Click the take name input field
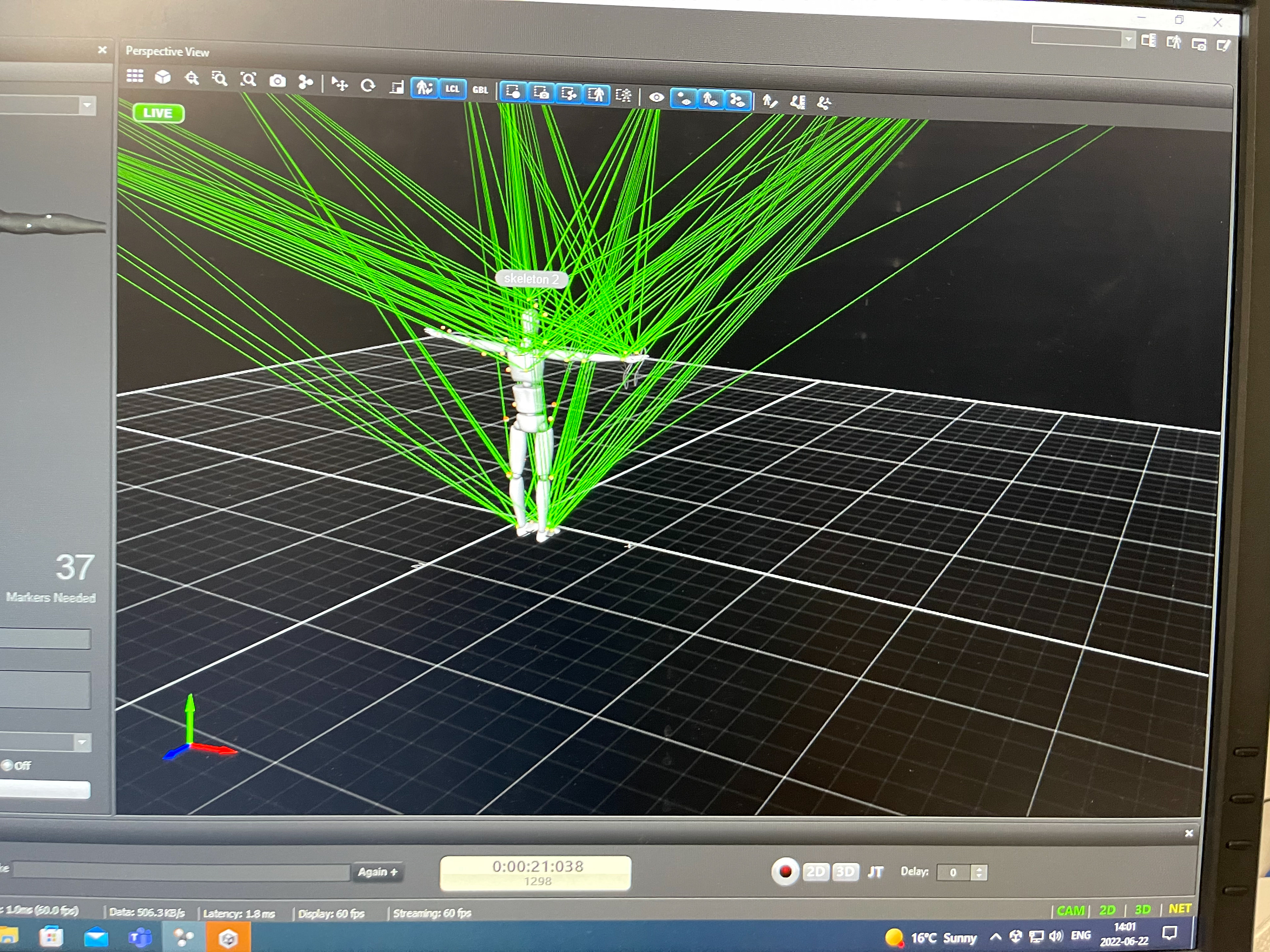The width and height of the screenshot is (1270, 952). (x=182, y=872)
